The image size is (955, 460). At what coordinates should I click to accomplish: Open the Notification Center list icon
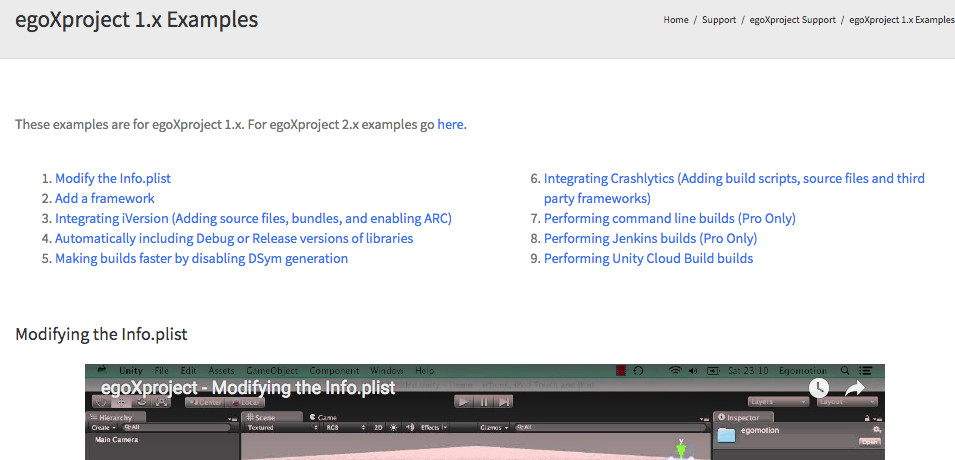(x=865, y=370)
